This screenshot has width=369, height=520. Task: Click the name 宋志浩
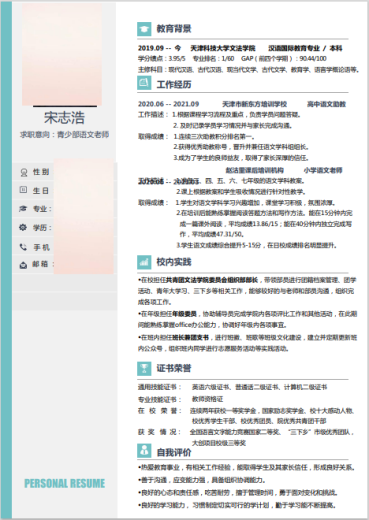click(64, 118)
